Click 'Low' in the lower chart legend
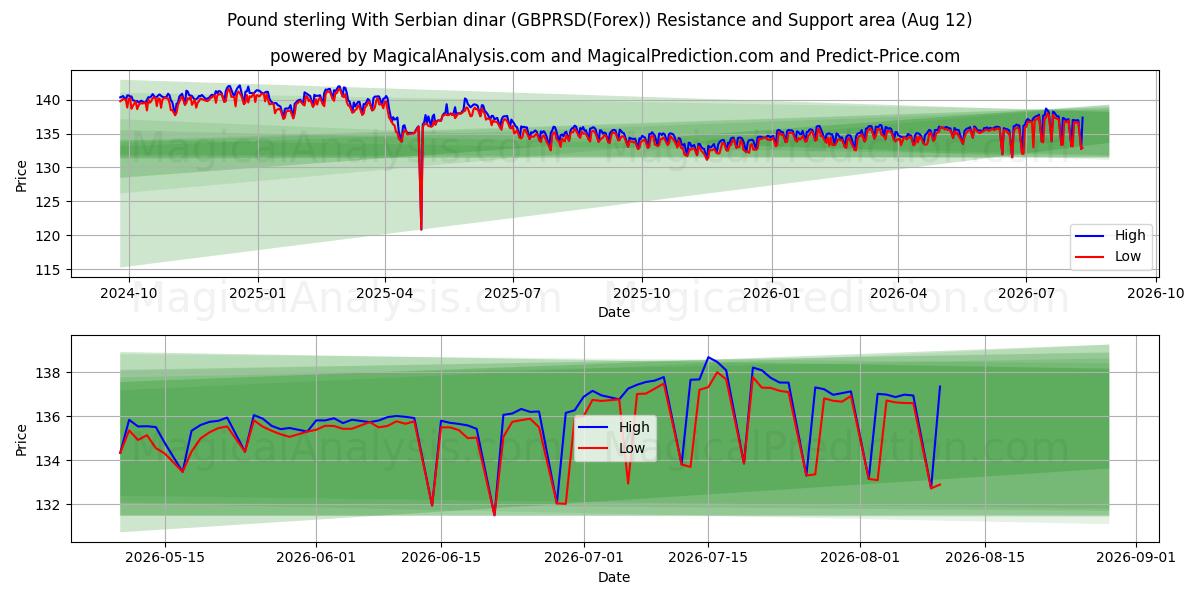Screen dimensions: 1200x600 632,447
